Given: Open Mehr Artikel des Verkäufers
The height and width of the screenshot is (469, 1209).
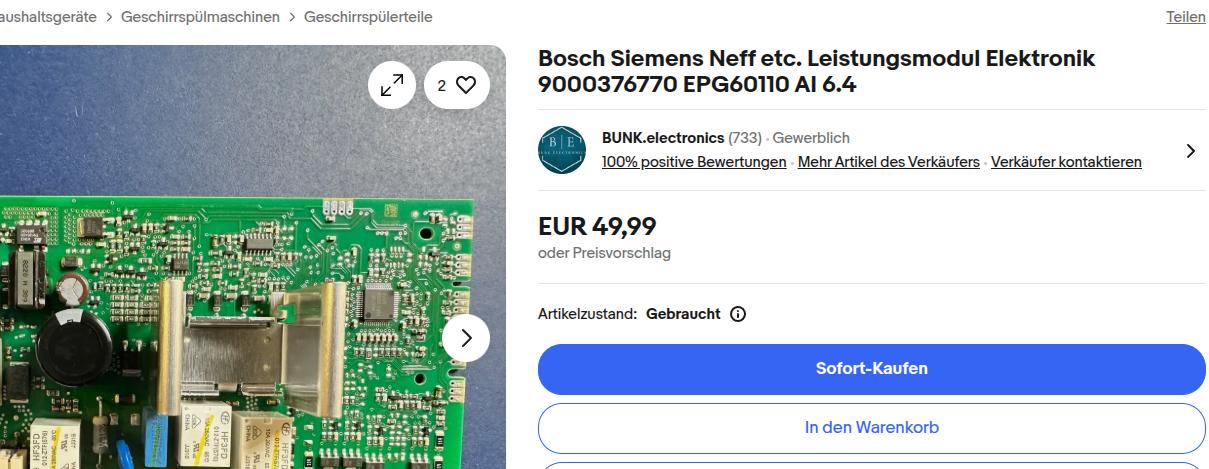Looking at the screenshot, I should [x=888, y=162].
